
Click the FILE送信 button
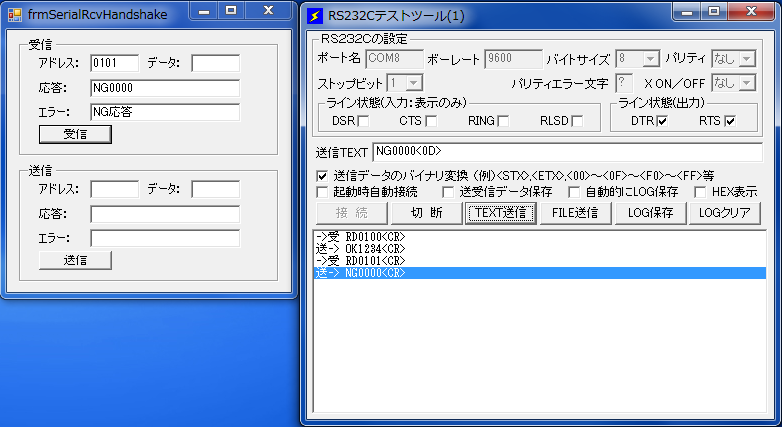tap(575, 213)
